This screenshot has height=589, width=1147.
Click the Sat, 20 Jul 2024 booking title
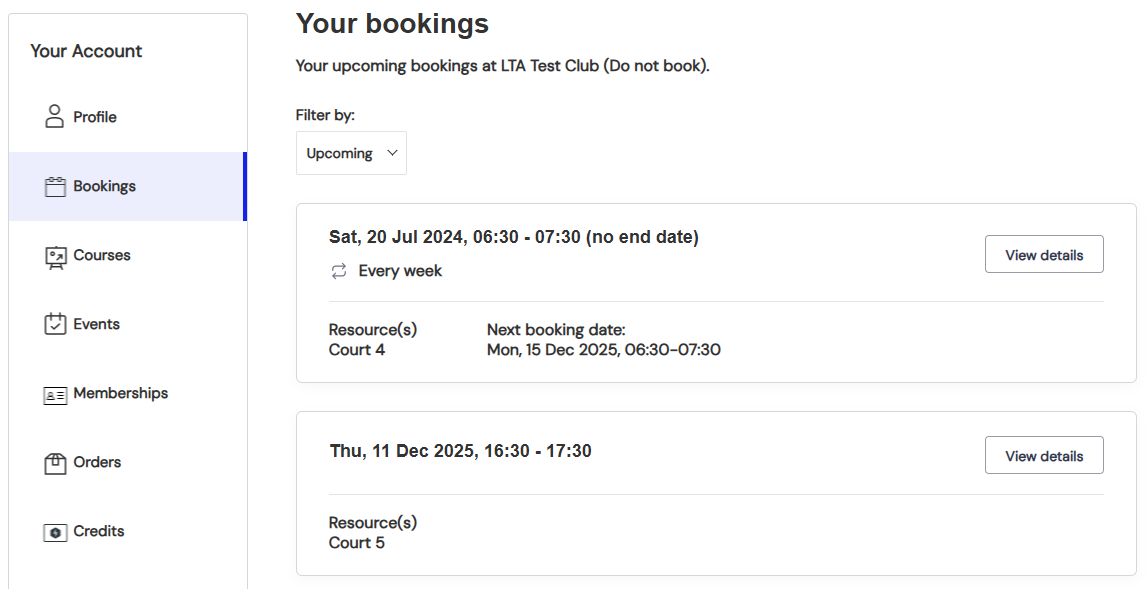(x=513, y=237)
